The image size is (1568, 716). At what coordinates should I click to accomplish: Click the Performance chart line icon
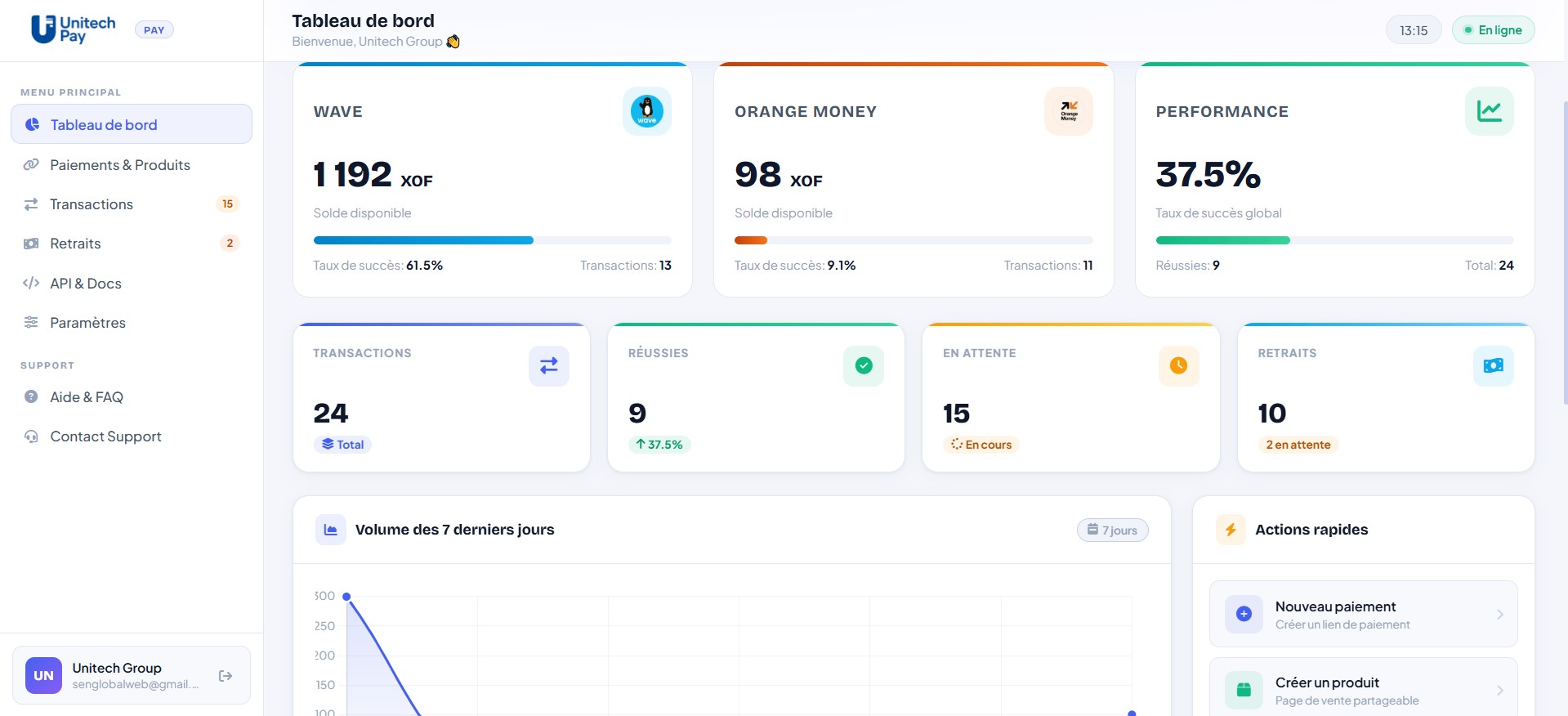tap(1490, 111)
